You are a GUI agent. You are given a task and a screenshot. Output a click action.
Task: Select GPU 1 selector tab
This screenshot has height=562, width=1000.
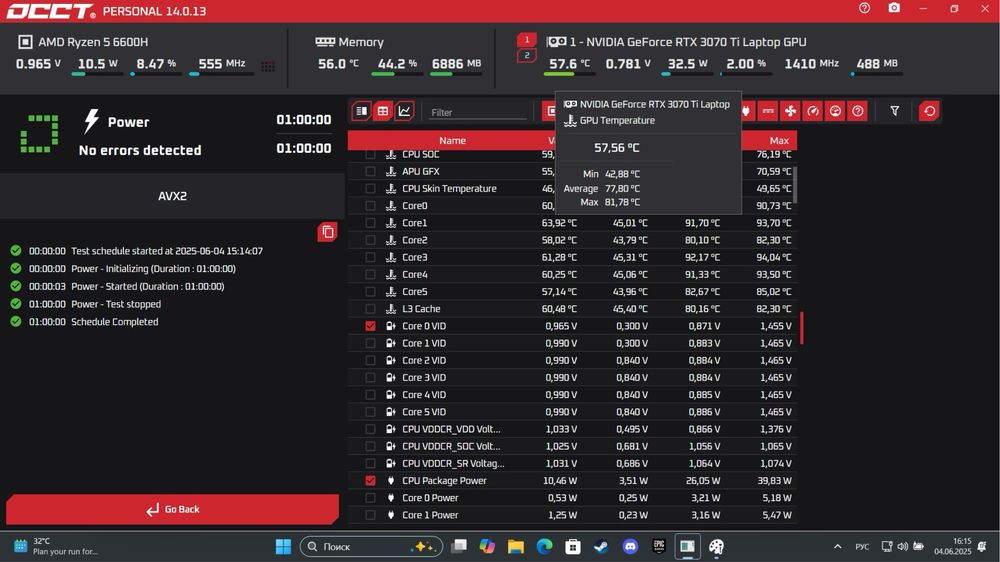527,40
